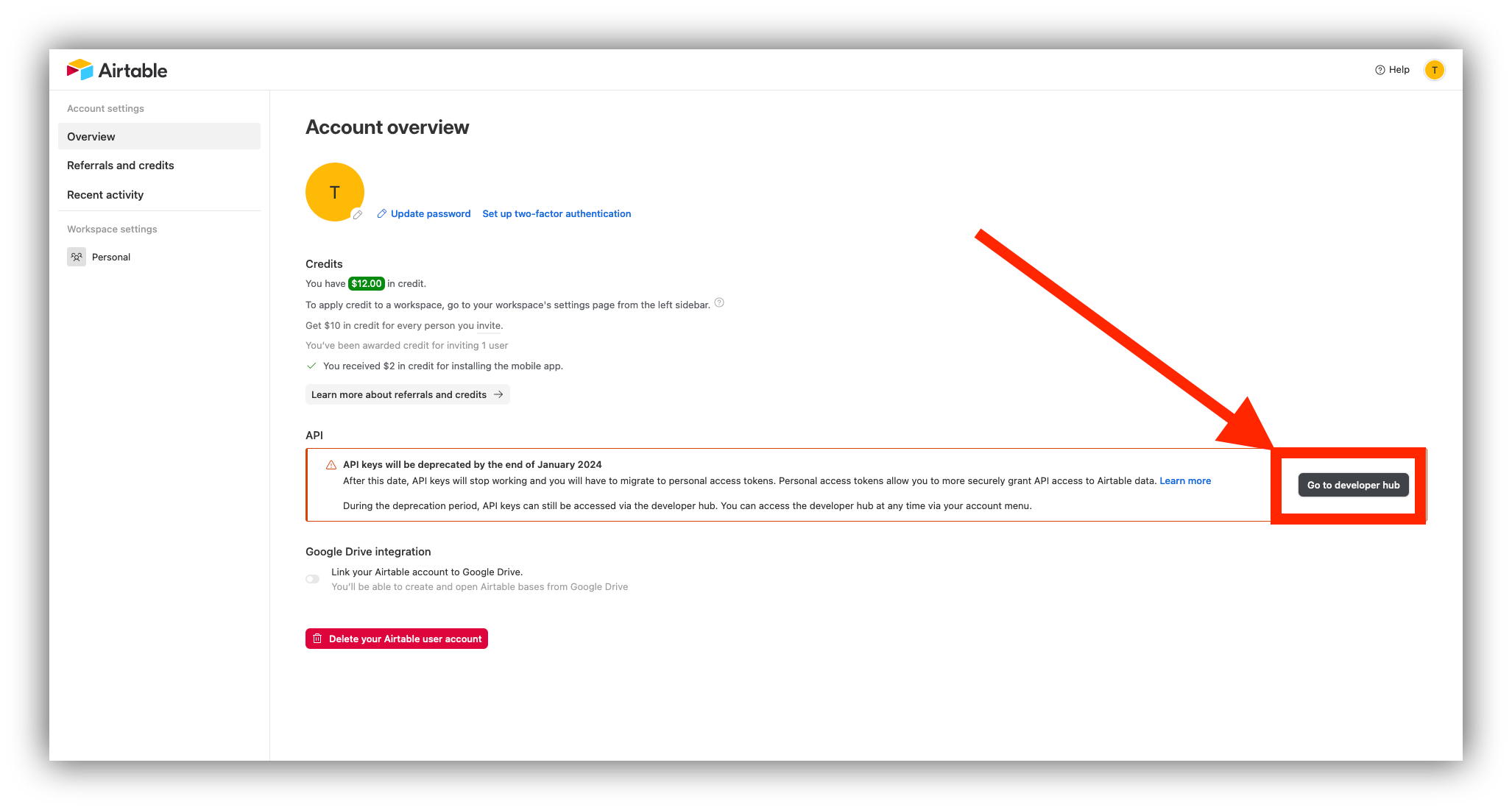This screenshot has height=810, width=1512.
Task: Click the Go to developer hub button
Action: coord(1353,484)
